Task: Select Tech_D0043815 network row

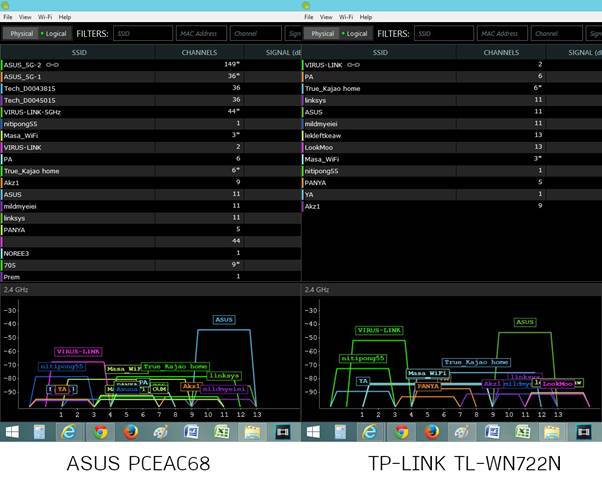Action: pos(151,88)
